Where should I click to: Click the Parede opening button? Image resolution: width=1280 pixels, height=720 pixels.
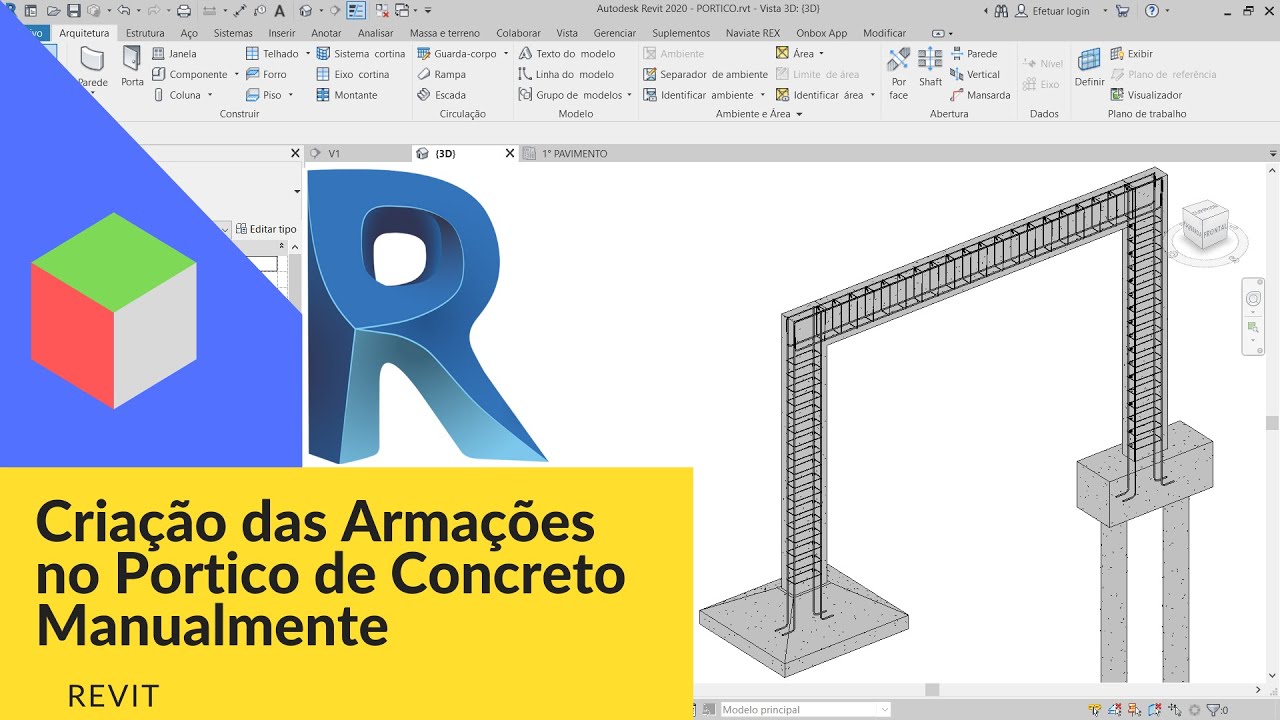tap(974, 53)
